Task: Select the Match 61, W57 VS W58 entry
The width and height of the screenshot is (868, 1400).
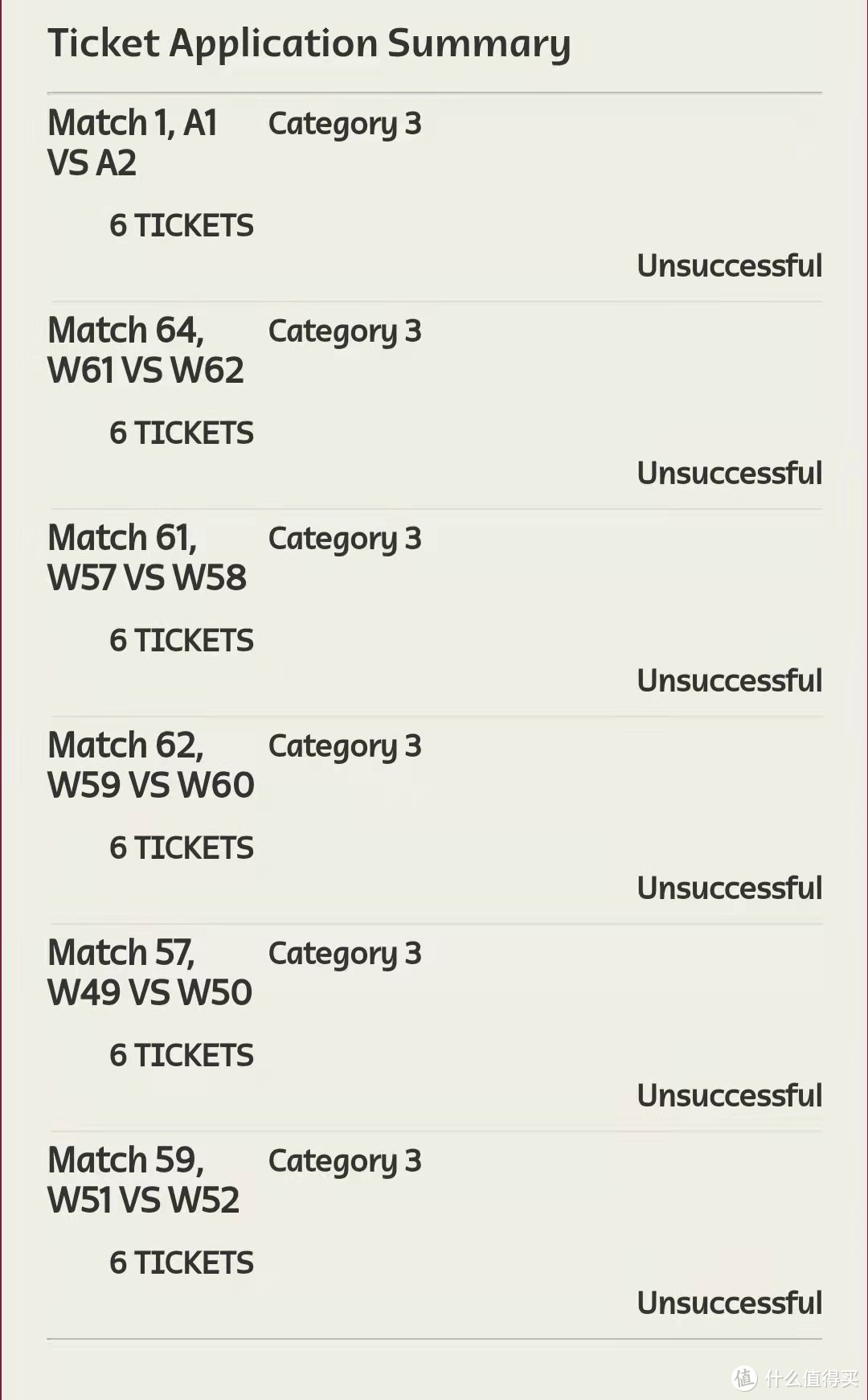Action: (x=147, y=558)
